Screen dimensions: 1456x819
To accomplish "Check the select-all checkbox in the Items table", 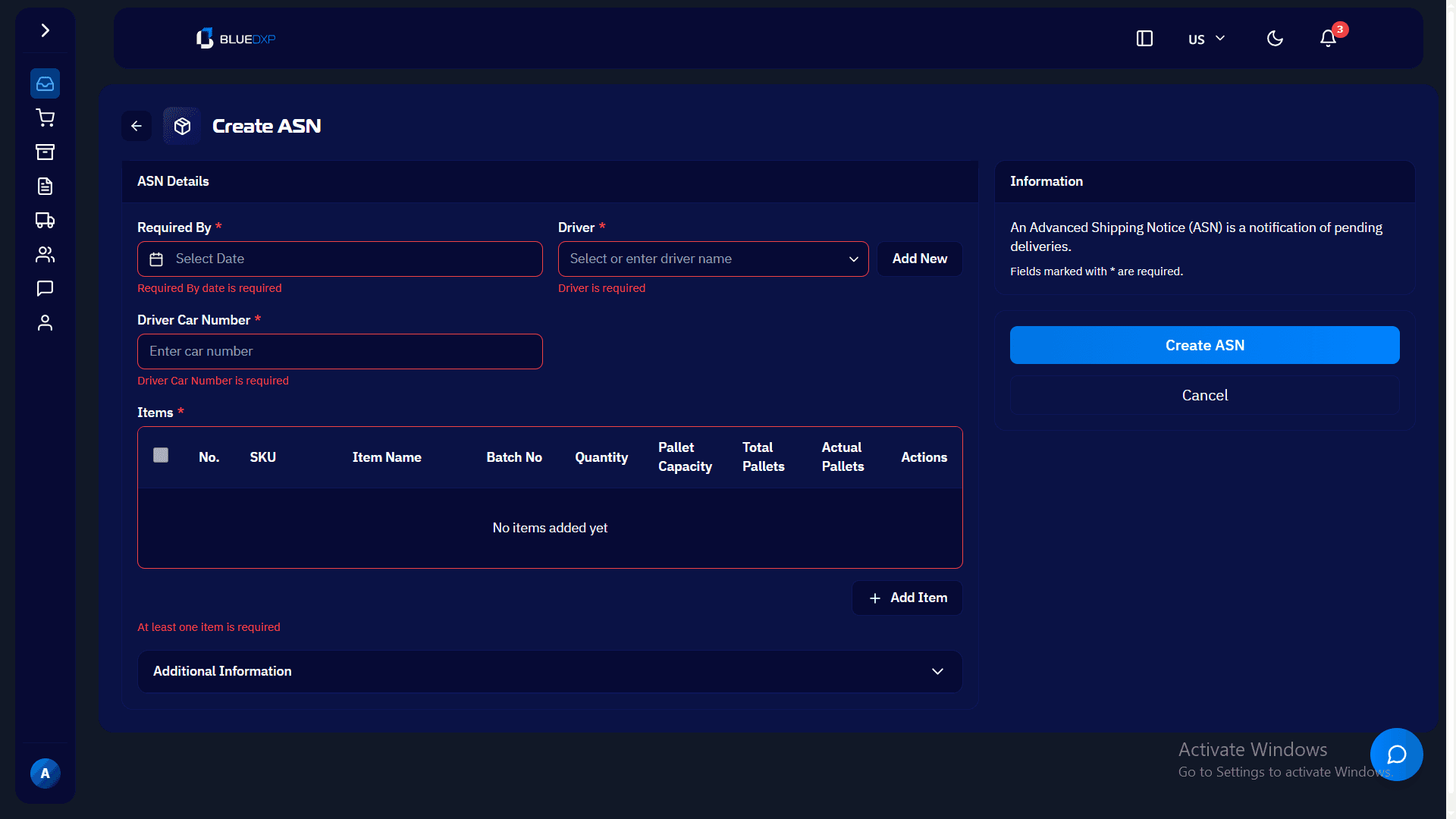I will pos(161,455).
